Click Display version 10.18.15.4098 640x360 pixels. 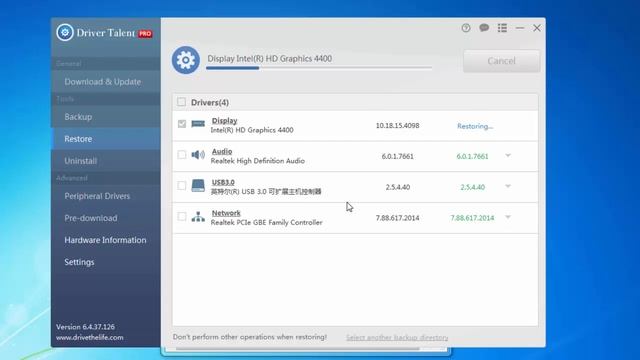[398, 126]
